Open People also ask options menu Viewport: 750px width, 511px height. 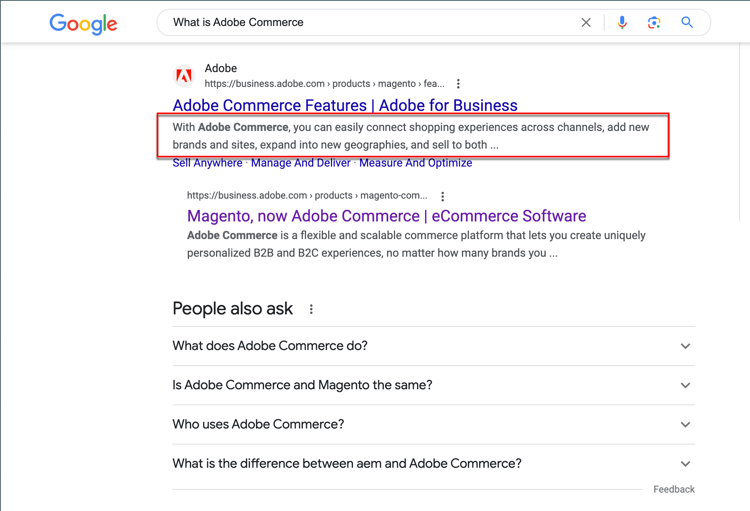tap(311, 310)
